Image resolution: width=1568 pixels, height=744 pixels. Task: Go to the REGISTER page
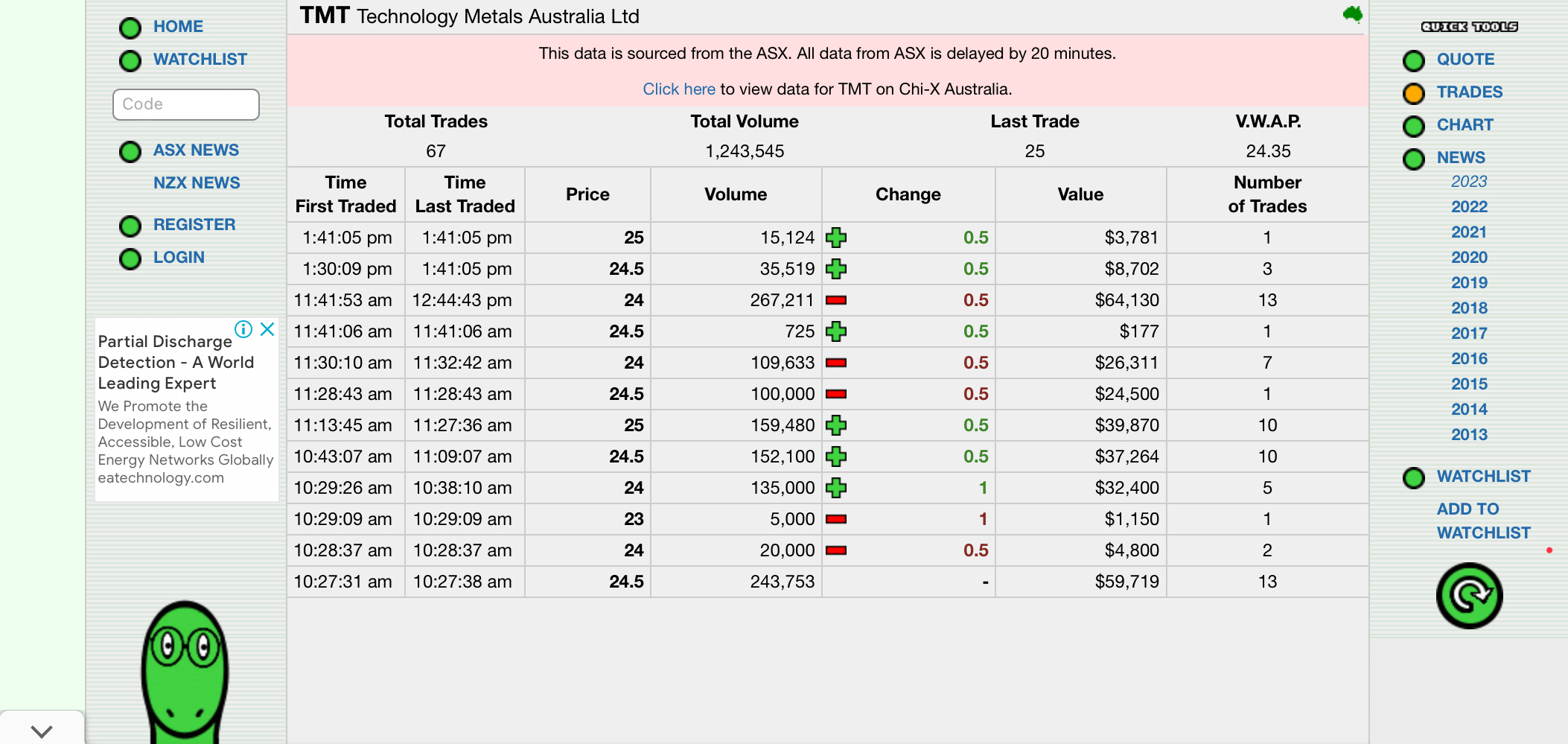194,225
